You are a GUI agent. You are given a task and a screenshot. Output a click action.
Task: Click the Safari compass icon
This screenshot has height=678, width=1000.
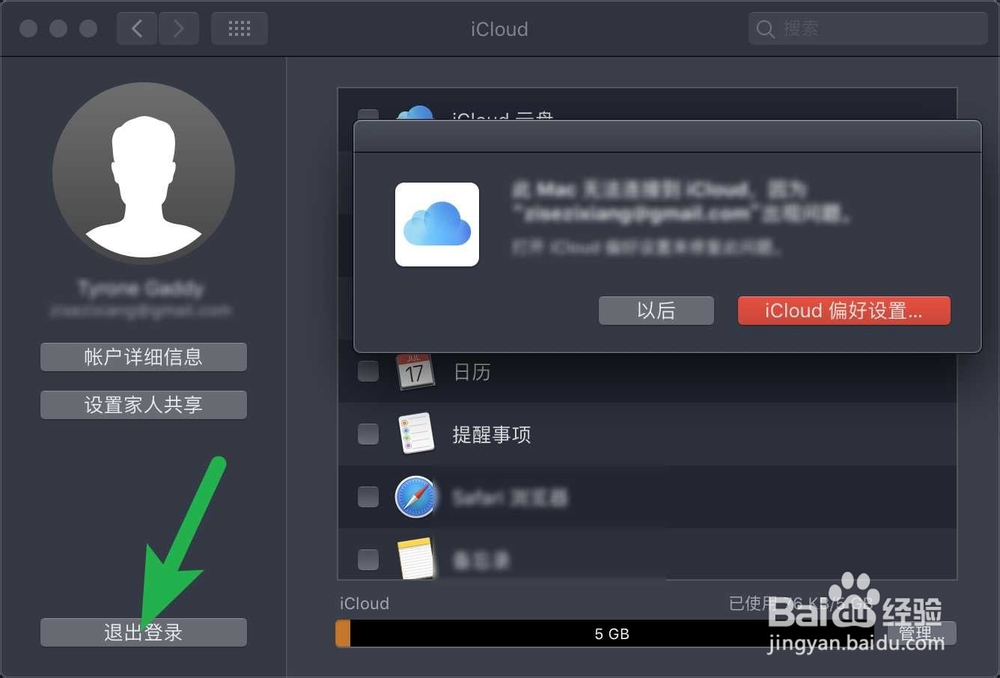416,496
